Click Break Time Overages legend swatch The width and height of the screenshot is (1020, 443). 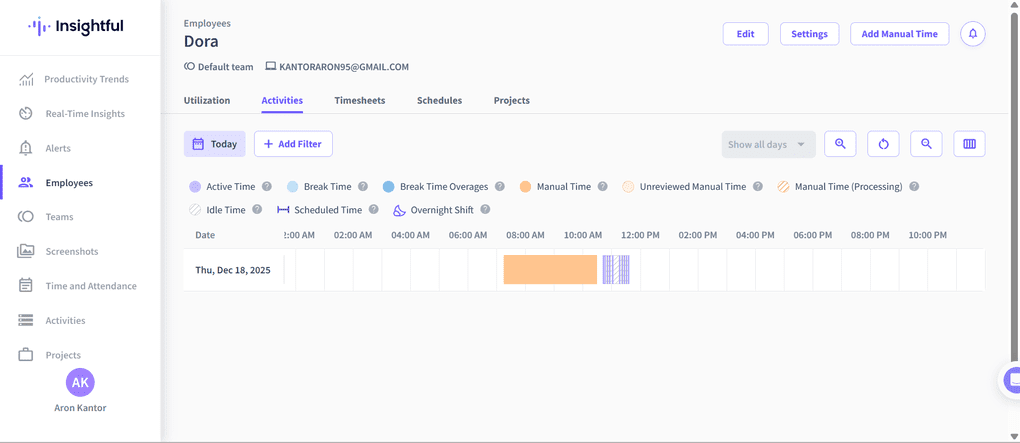coord(388,187)
